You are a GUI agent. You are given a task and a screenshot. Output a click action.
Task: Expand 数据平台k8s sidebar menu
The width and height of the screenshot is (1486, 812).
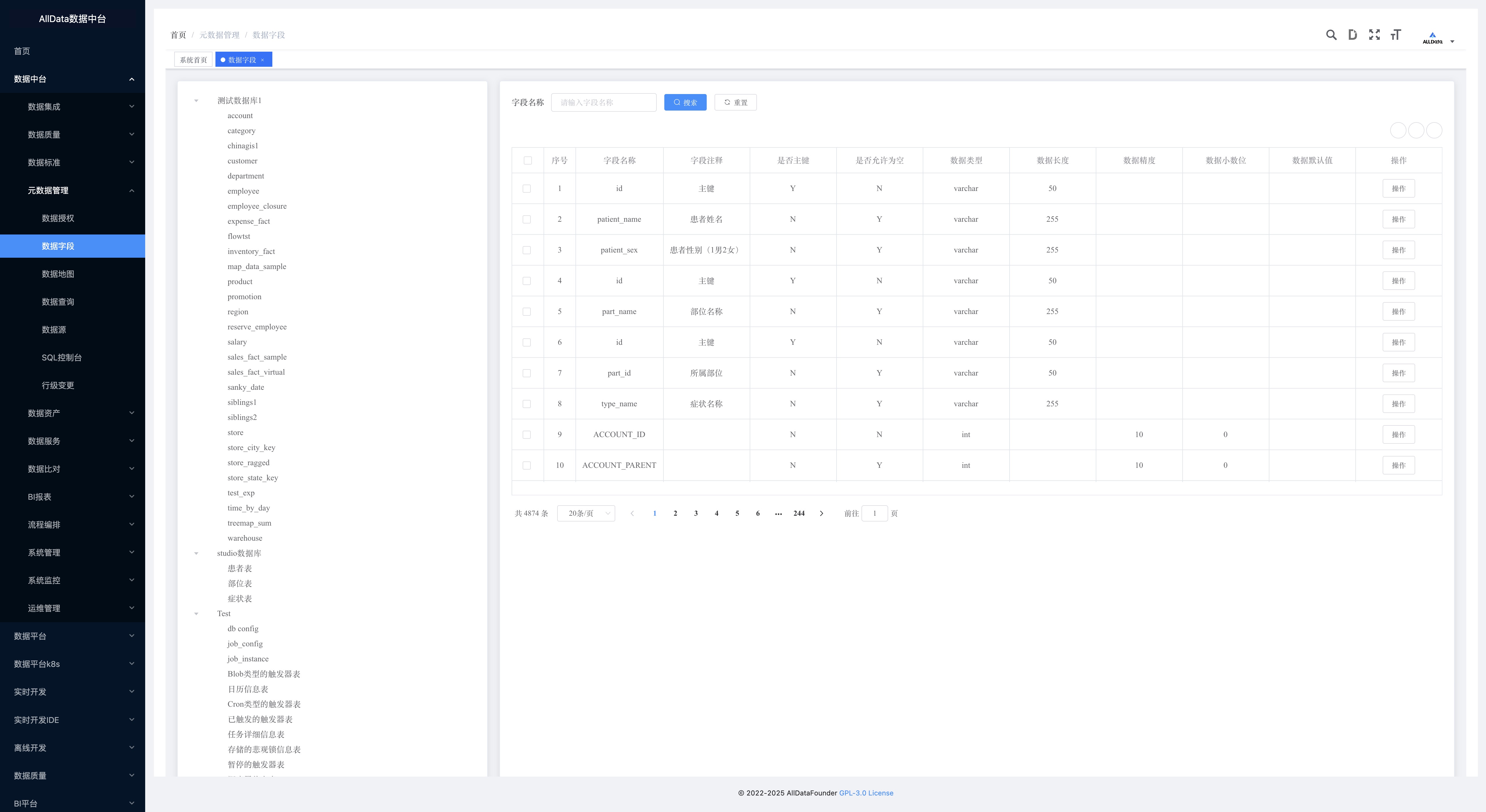[73, 664]
